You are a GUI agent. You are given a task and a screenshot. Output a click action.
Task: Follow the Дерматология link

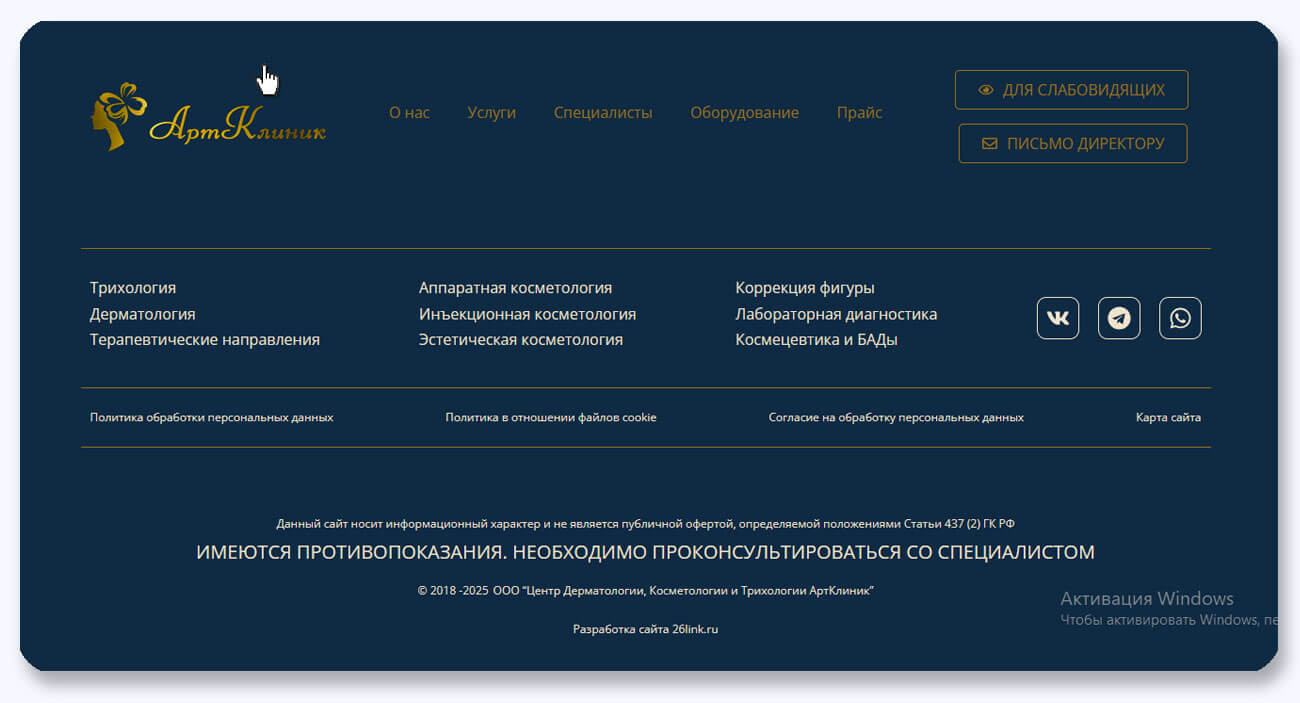point(143,314)
